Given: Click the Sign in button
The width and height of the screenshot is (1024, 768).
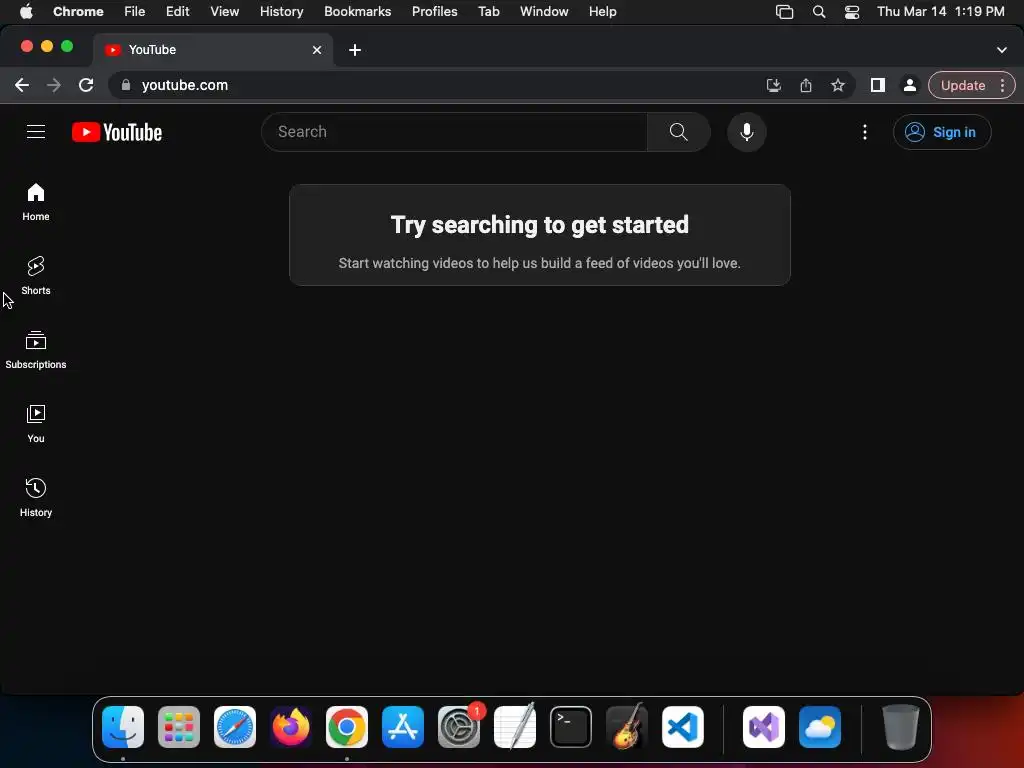Looking at the screenshot, I should coord(942,132).
